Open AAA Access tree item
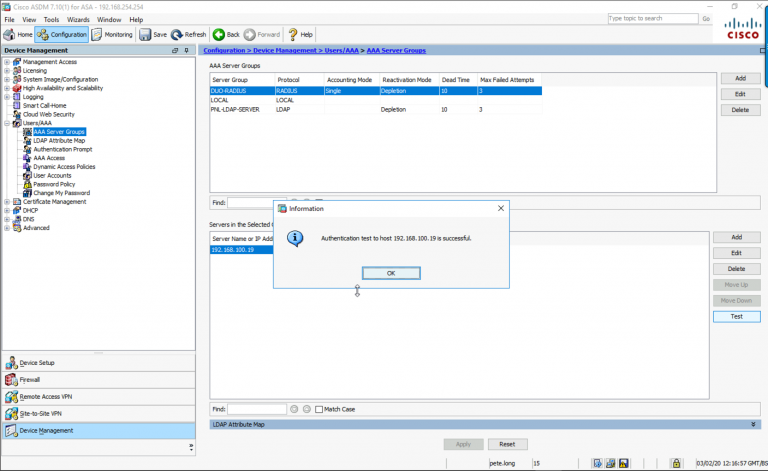The image size is (768, 471). (x=49, y=158)
